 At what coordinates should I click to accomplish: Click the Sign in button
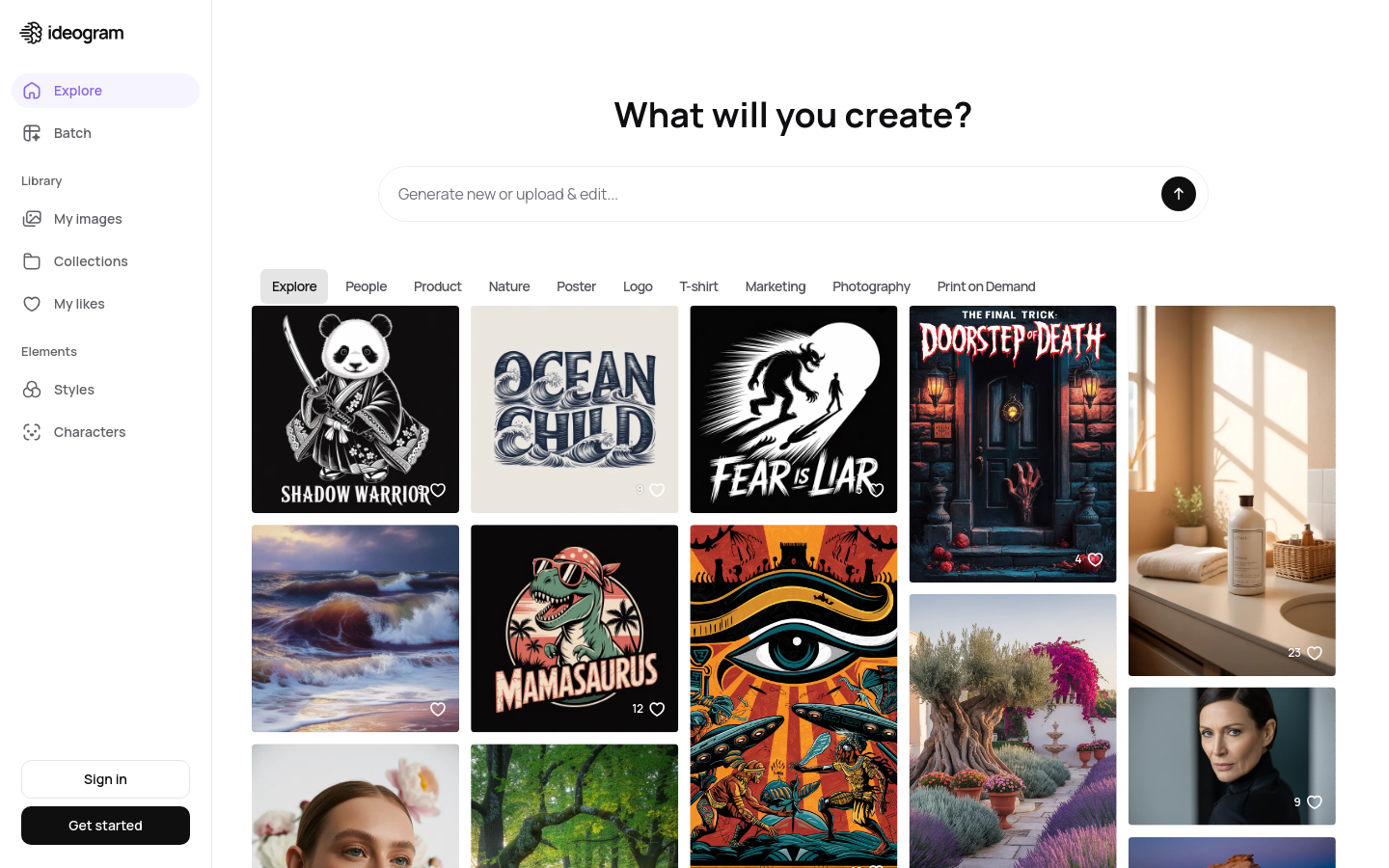coord(105,779)
